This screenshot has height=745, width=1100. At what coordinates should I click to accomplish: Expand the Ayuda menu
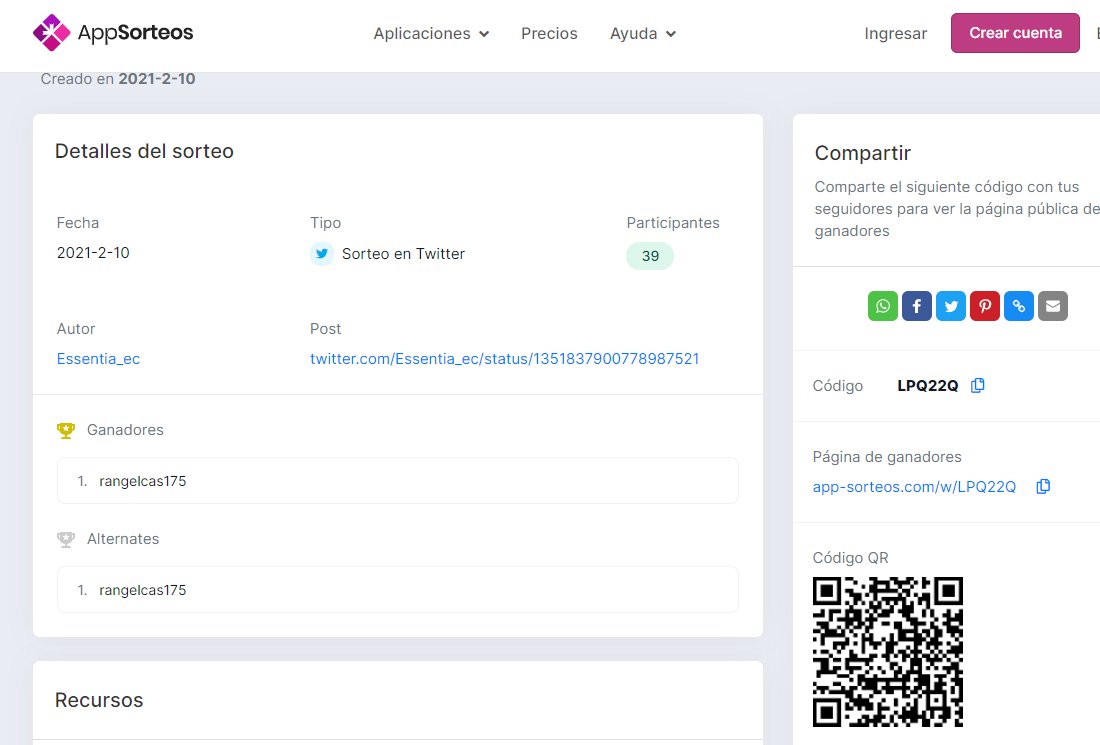tap(634, 33)
